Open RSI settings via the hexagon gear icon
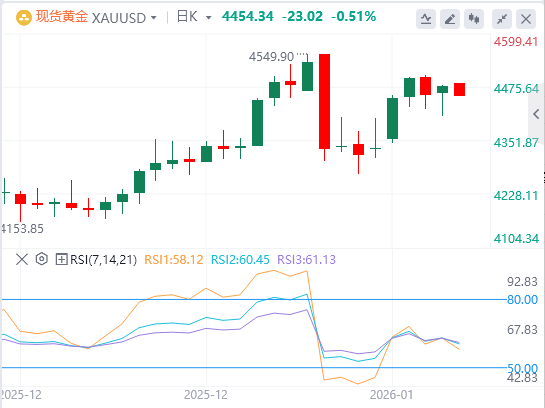Screen dimensions: 545x408 point(42,259)
